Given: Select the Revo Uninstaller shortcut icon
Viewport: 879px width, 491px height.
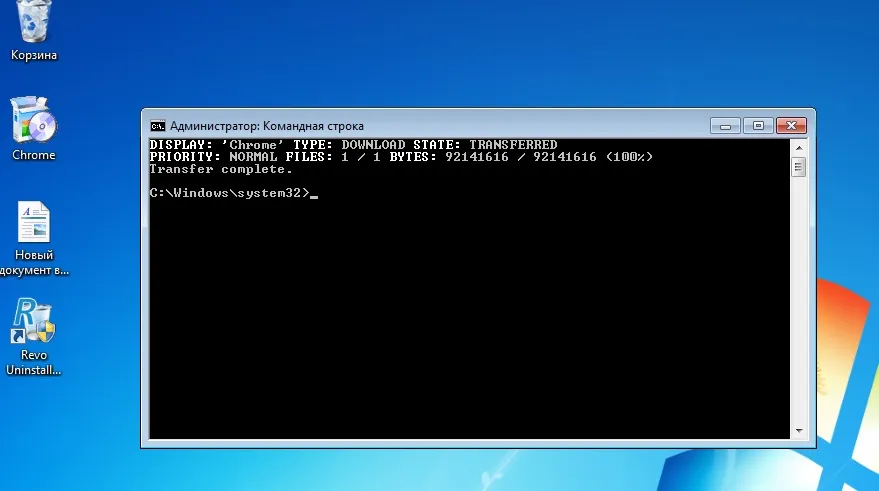Looking at the screenshot, I should pyautogui.click(x=33, y=320).
